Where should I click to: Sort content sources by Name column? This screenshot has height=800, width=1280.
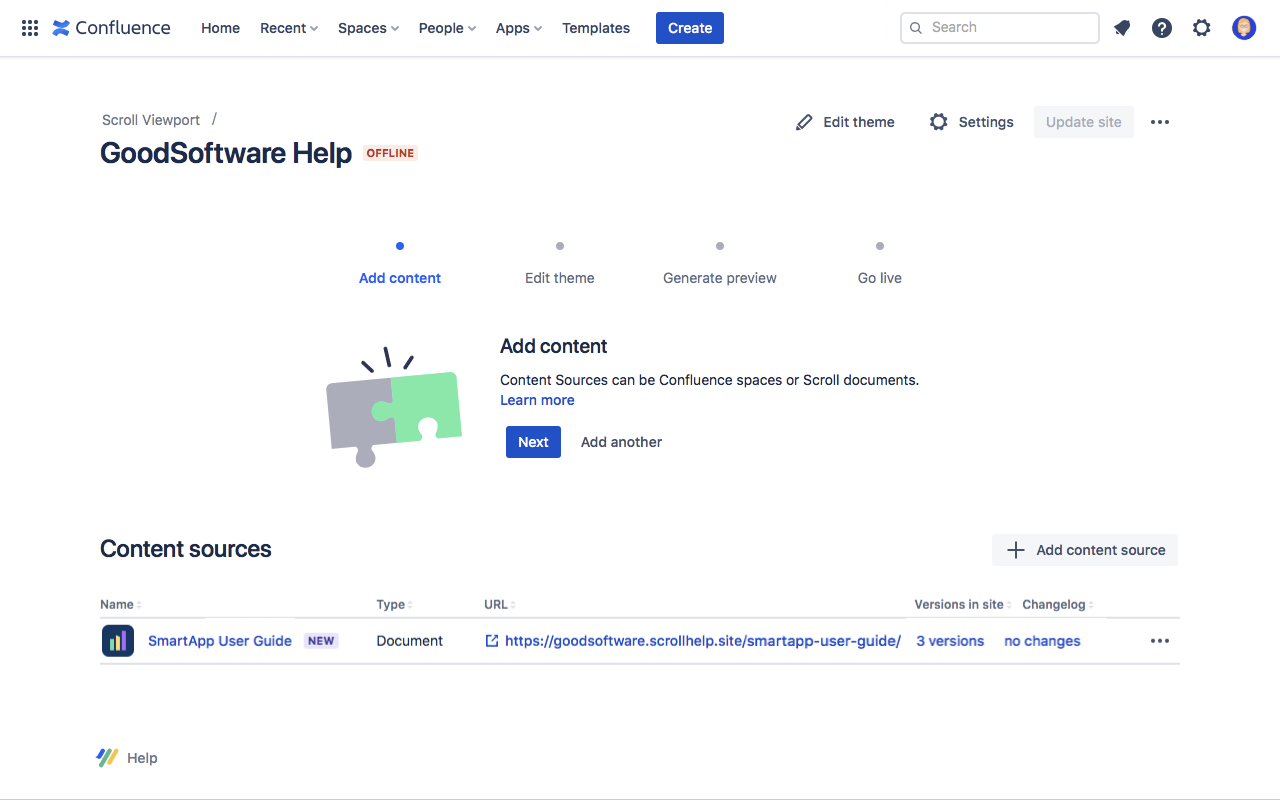click(x=120, y=605)
